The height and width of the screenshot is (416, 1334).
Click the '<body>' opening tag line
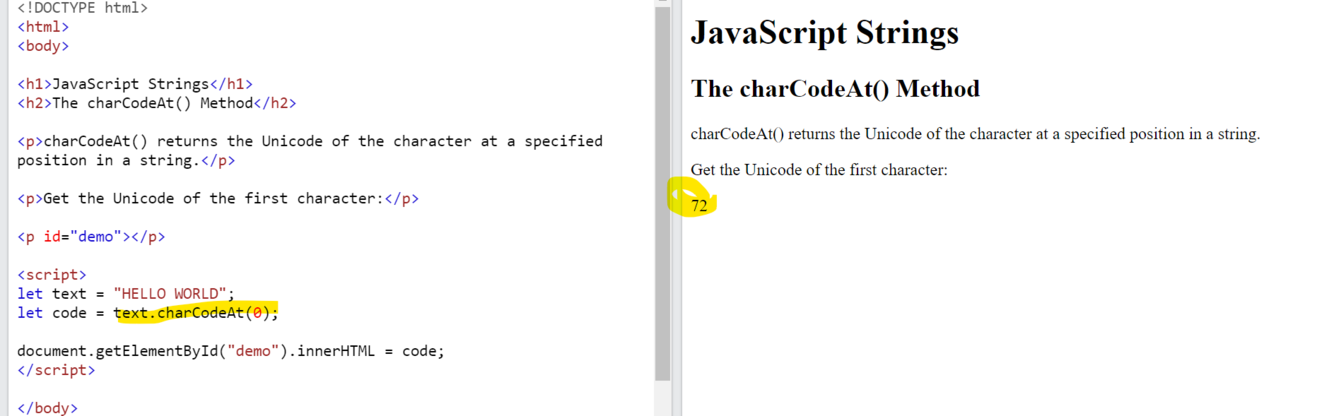(x=43, y=46)
